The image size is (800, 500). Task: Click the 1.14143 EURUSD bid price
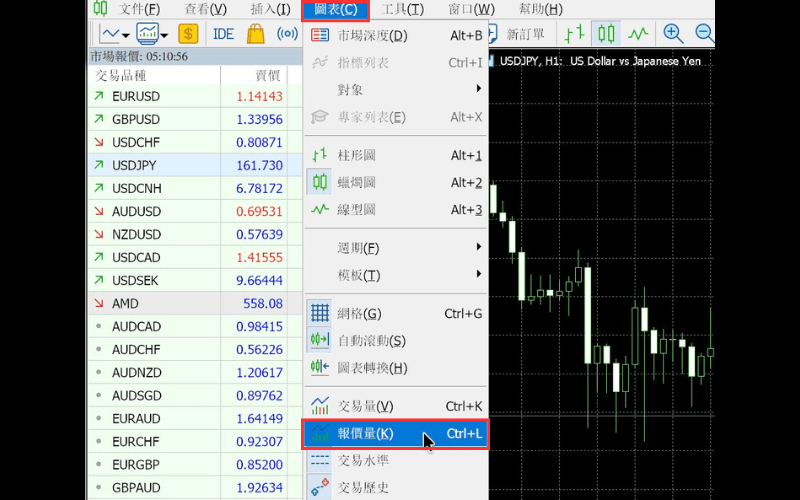[x=259, y=96]
